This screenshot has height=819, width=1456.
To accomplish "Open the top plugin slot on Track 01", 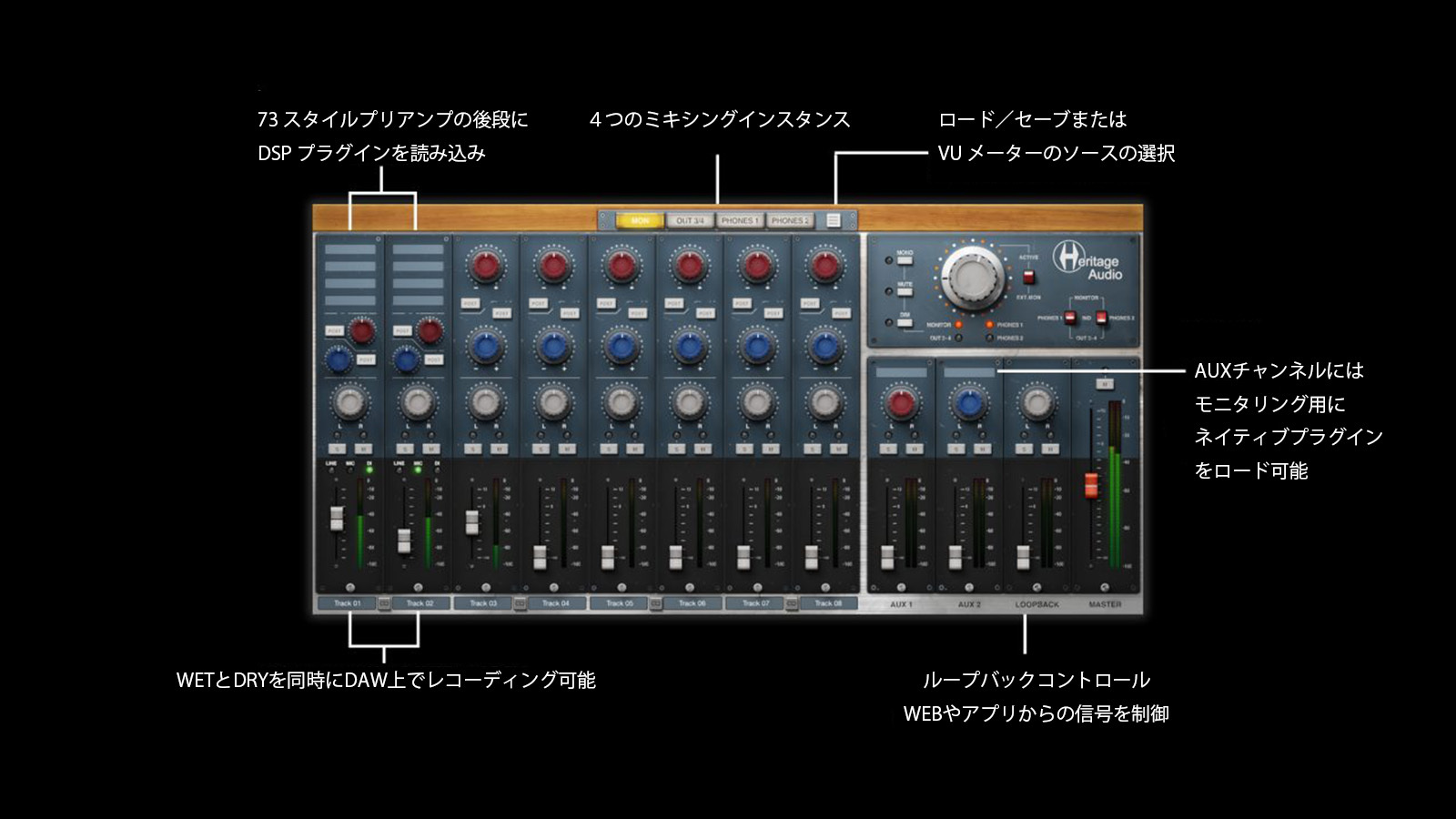I will tap(350, 249).
